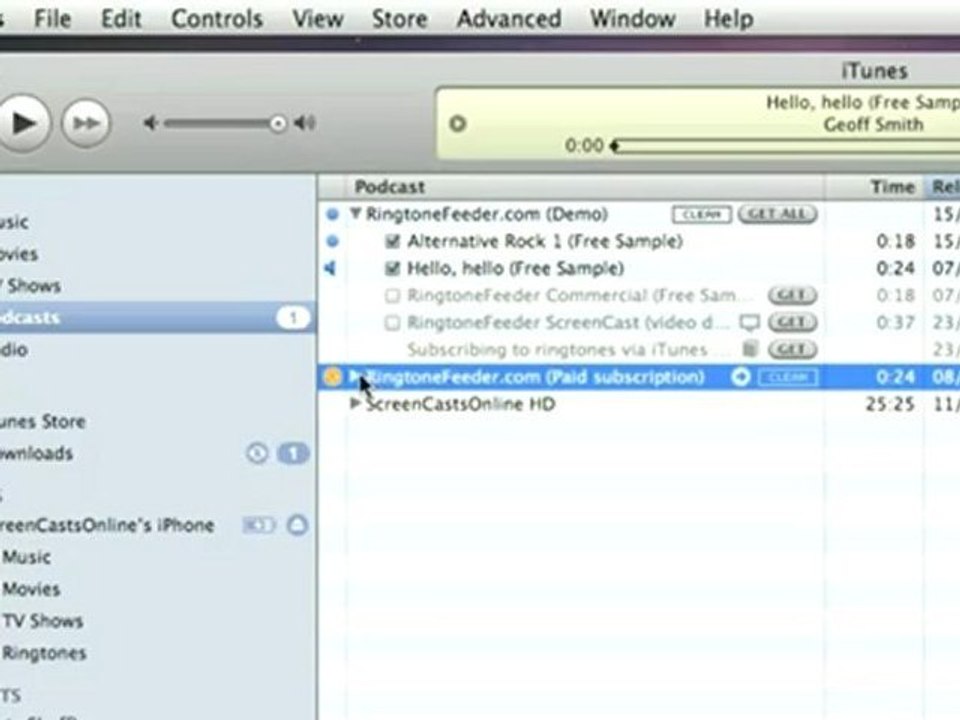
Task: Select ScreenCastsOnline's iPhone device
Action: (107, 525)
